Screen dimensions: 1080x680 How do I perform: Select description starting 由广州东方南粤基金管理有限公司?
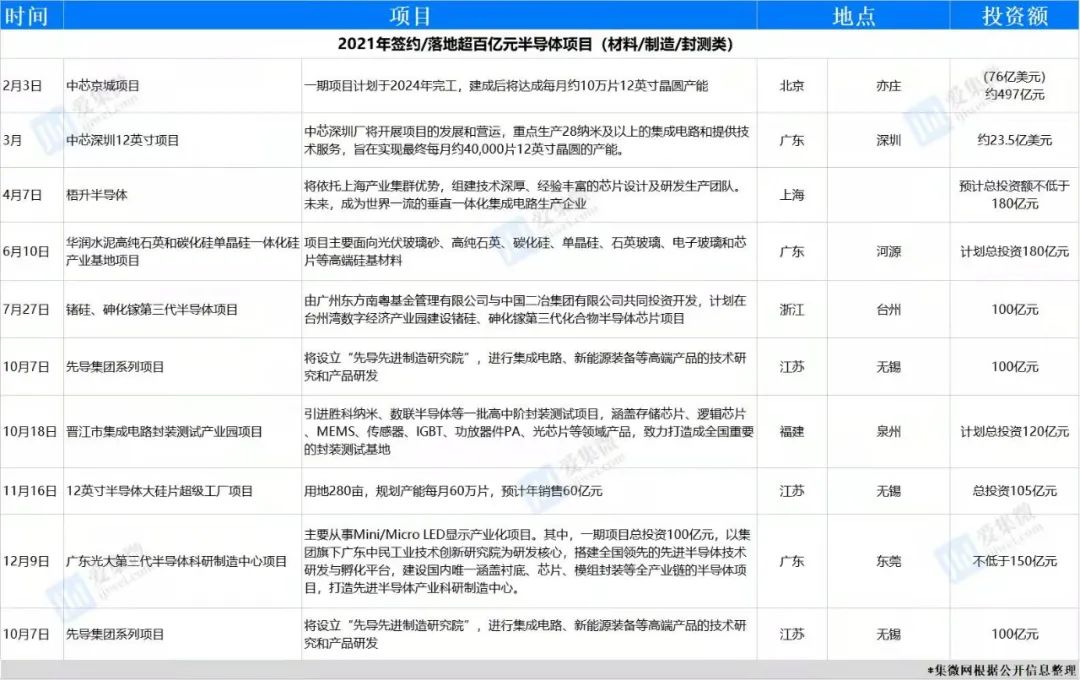[x=526, y=309]
